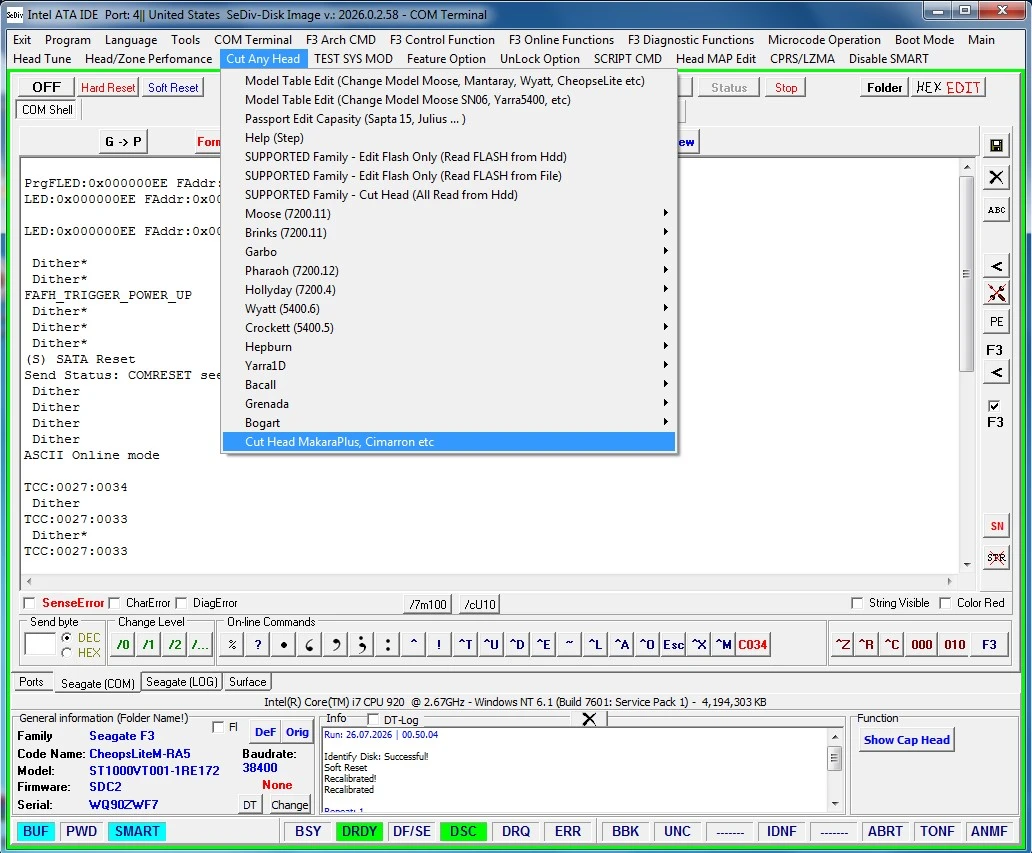Click the Hard Reset button

pos(108,88)
